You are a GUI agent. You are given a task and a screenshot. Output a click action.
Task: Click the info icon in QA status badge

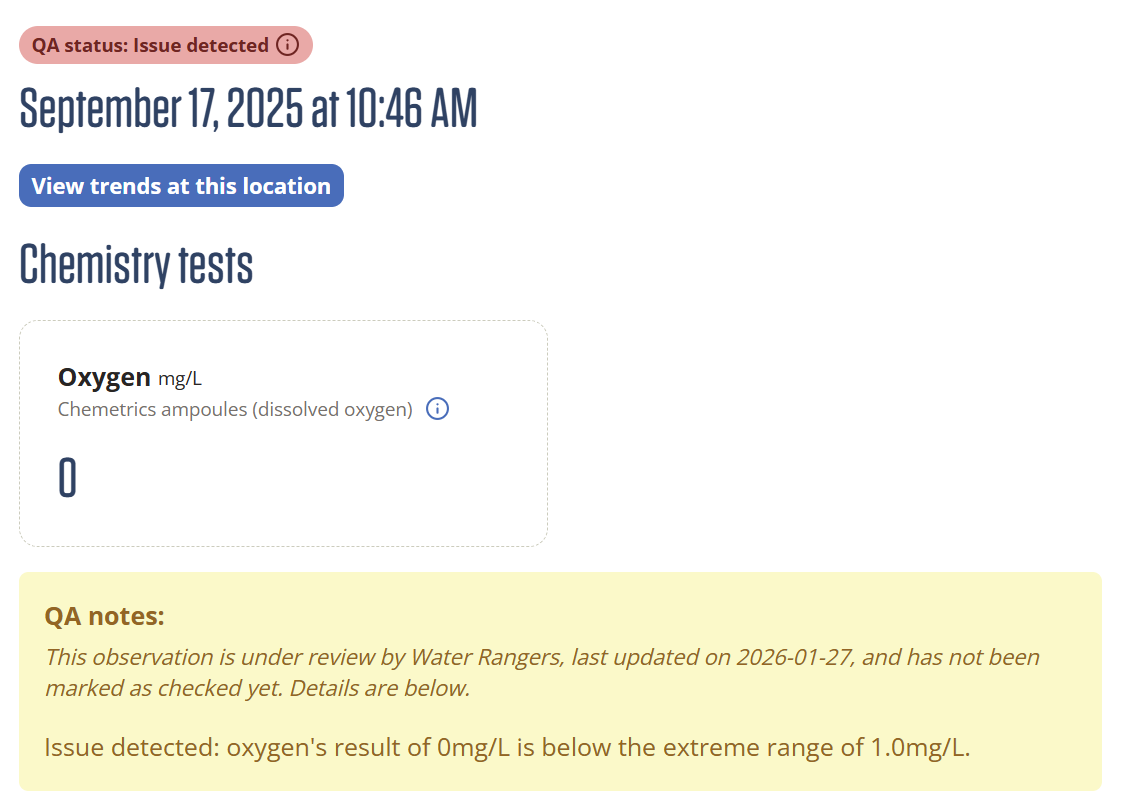287,45
